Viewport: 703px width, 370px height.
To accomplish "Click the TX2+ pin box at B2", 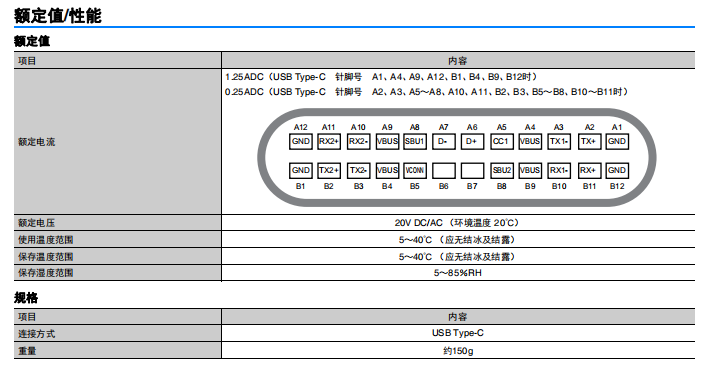I will click(329, 170).
